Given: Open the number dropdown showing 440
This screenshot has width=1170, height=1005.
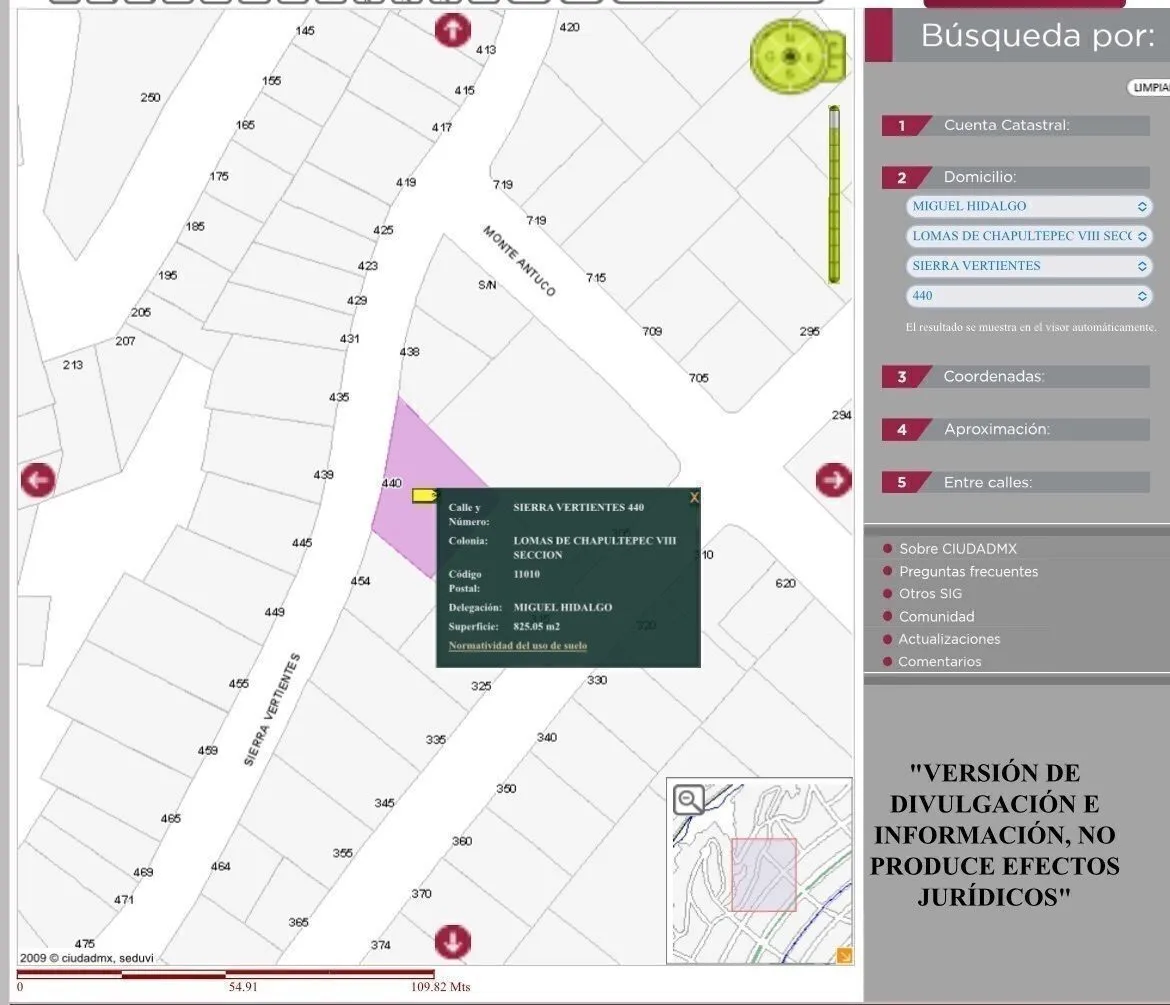Looking at the screenshot, I should pos(1028,295).
